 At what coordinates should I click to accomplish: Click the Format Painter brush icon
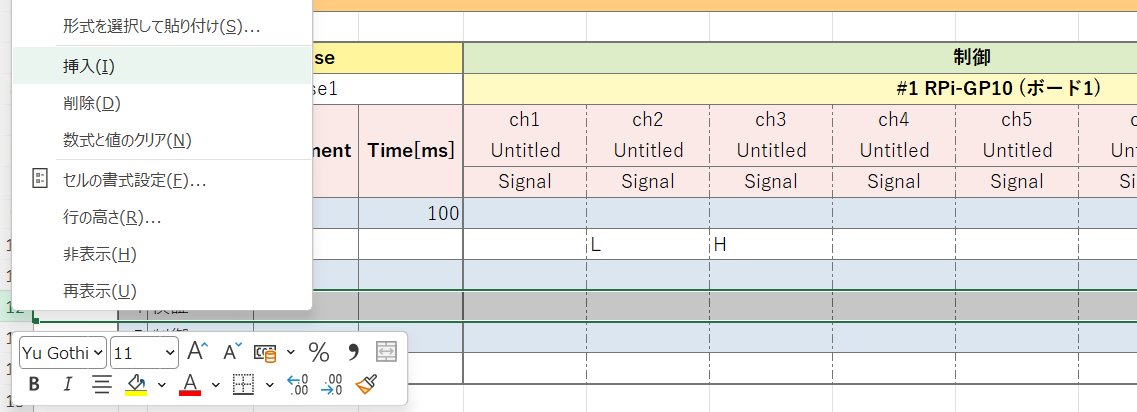[x=366, y=384]
